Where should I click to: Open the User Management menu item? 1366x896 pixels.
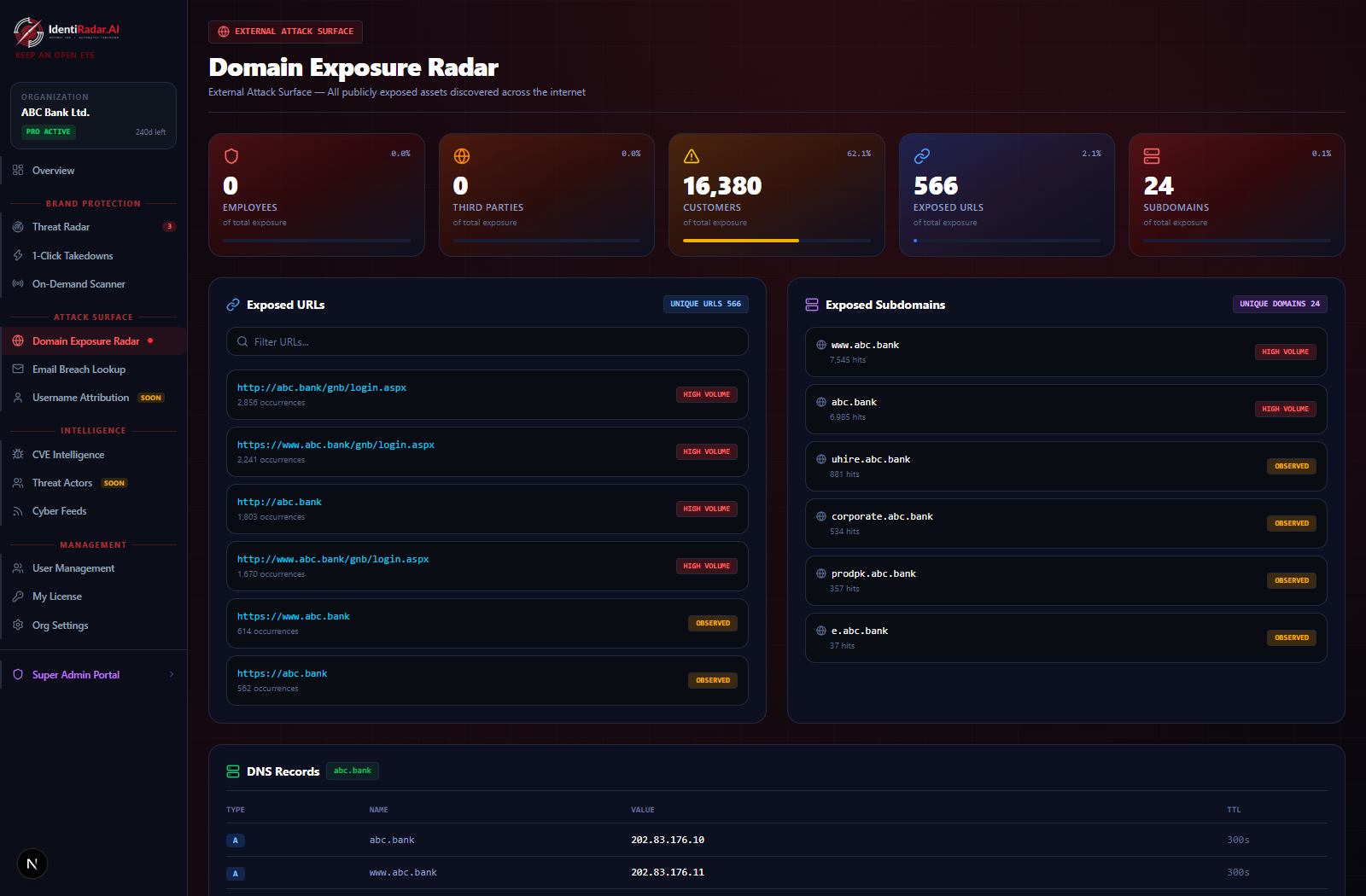pyautogui.click(x=94, y=568)
